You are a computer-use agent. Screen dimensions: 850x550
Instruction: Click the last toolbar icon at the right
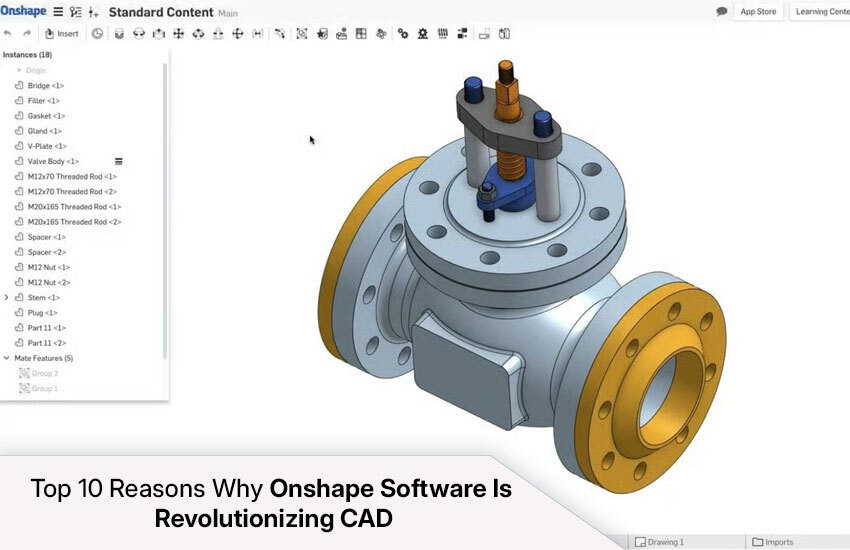pos(504,34)
